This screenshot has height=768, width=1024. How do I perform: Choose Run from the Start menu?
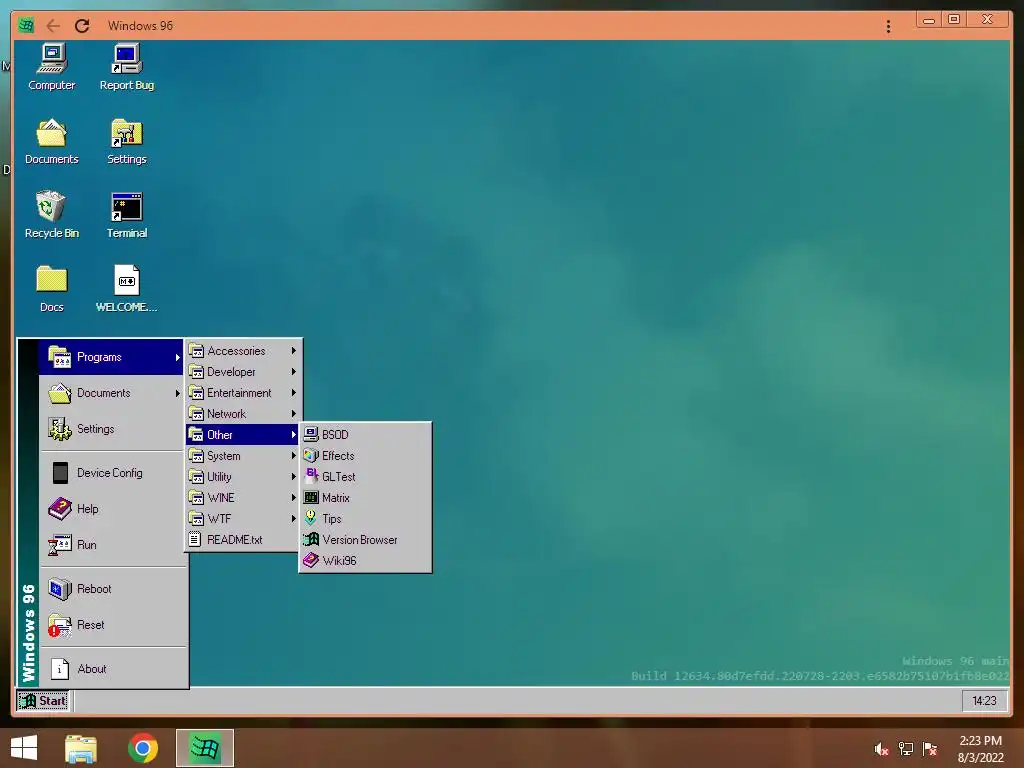click(112, 545)
